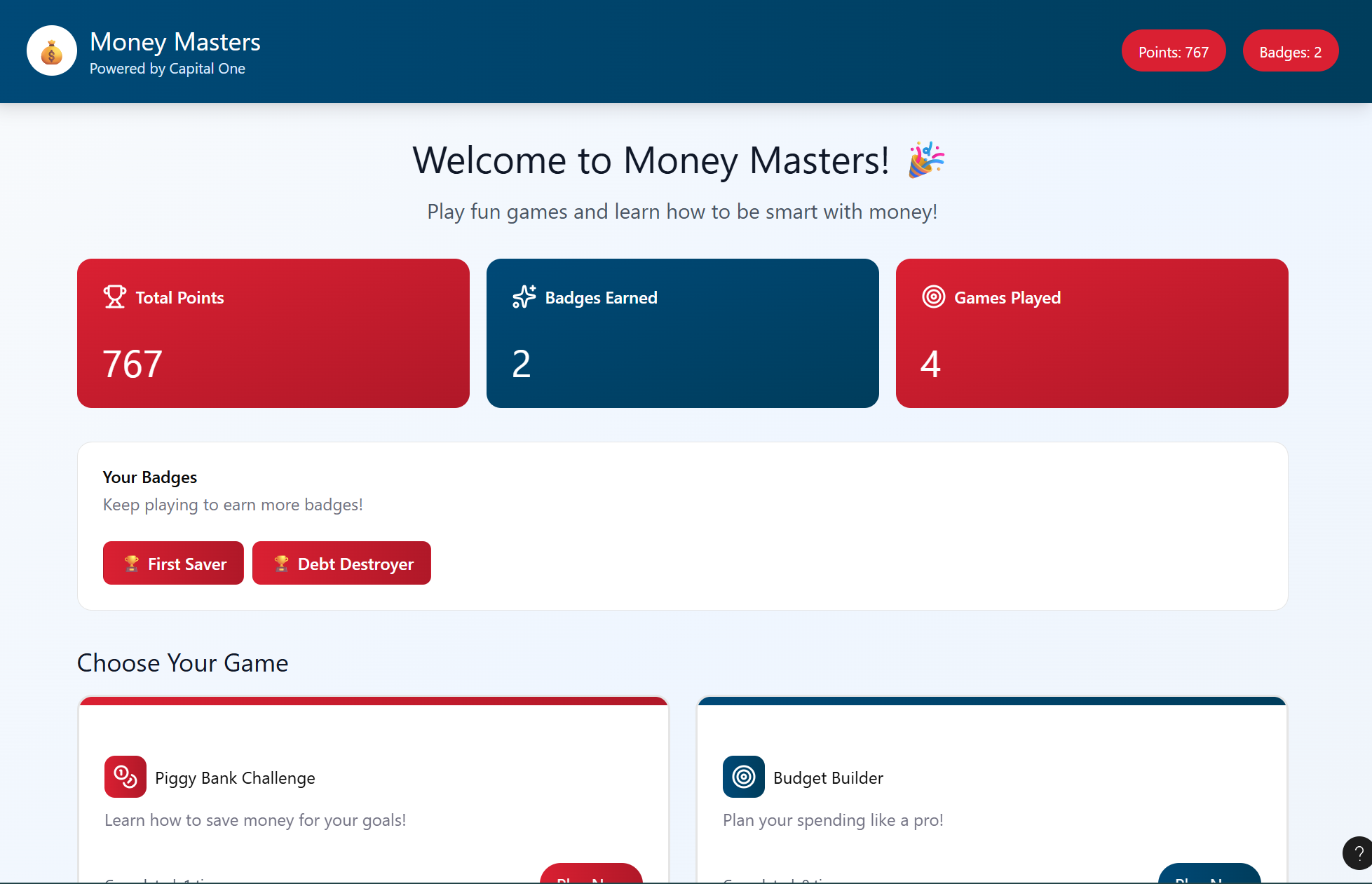Click the money bag logo icon
This screenshot has height=884, width=1372.
51,51
